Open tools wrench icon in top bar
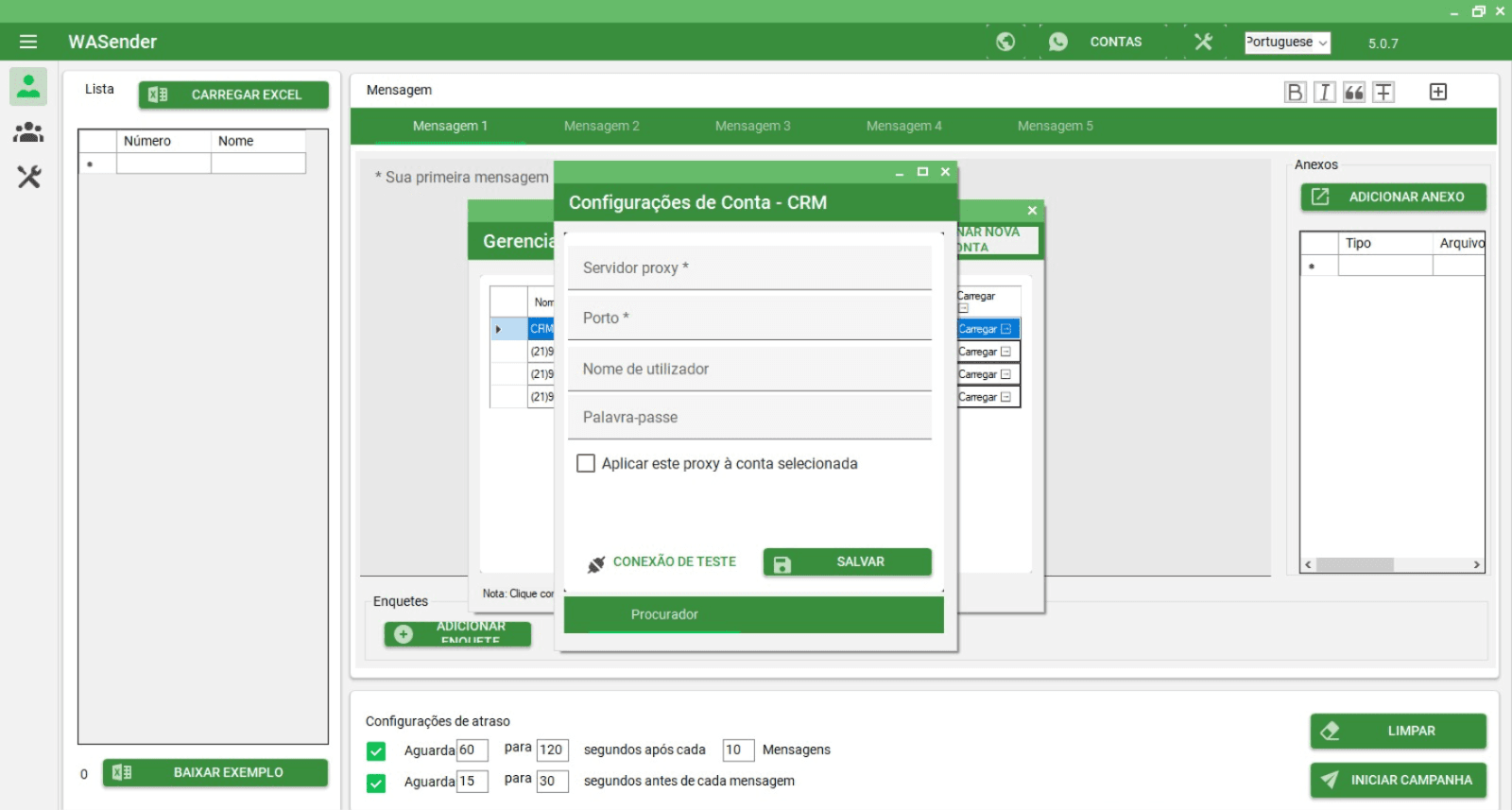 point(1203,42)
